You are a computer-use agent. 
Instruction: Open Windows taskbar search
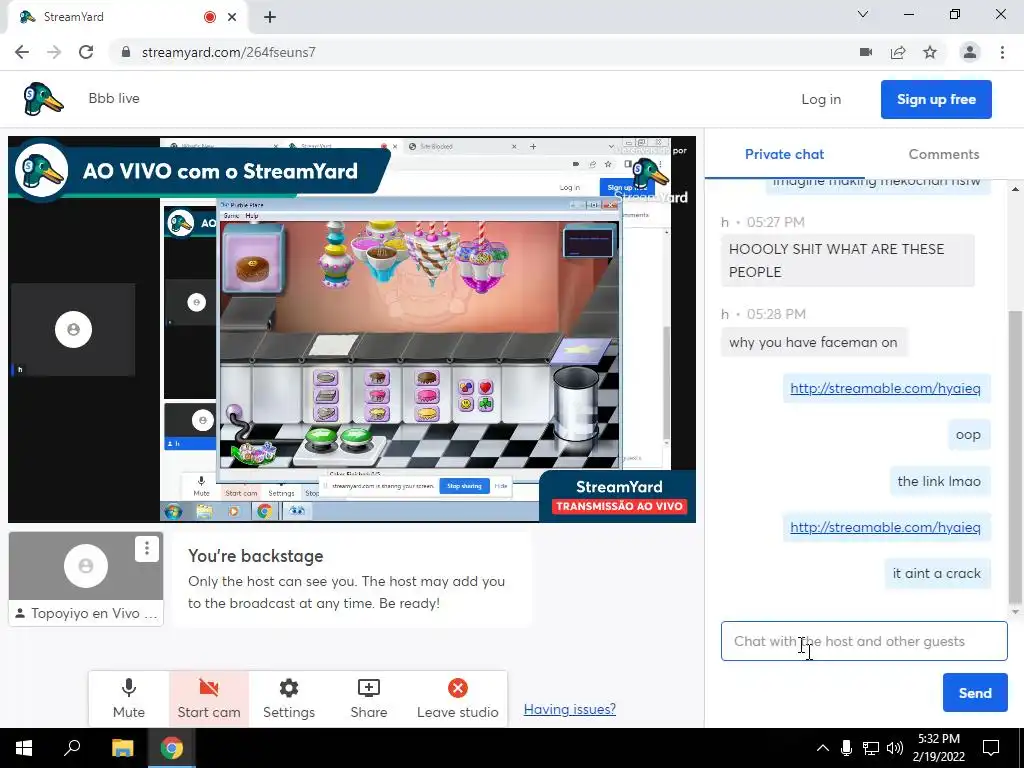click(72, 748)
